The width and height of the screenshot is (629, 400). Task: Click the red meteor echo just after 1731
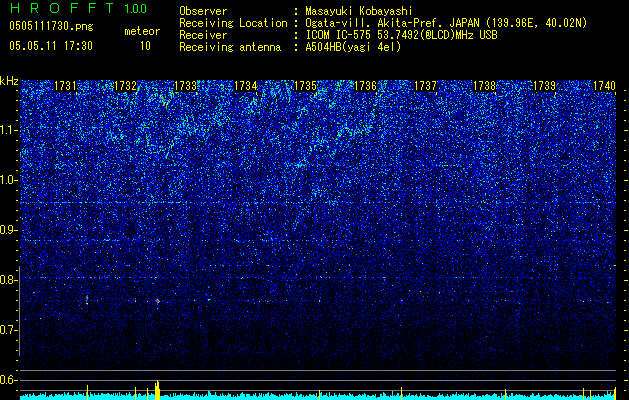click(x=87, y=299)
